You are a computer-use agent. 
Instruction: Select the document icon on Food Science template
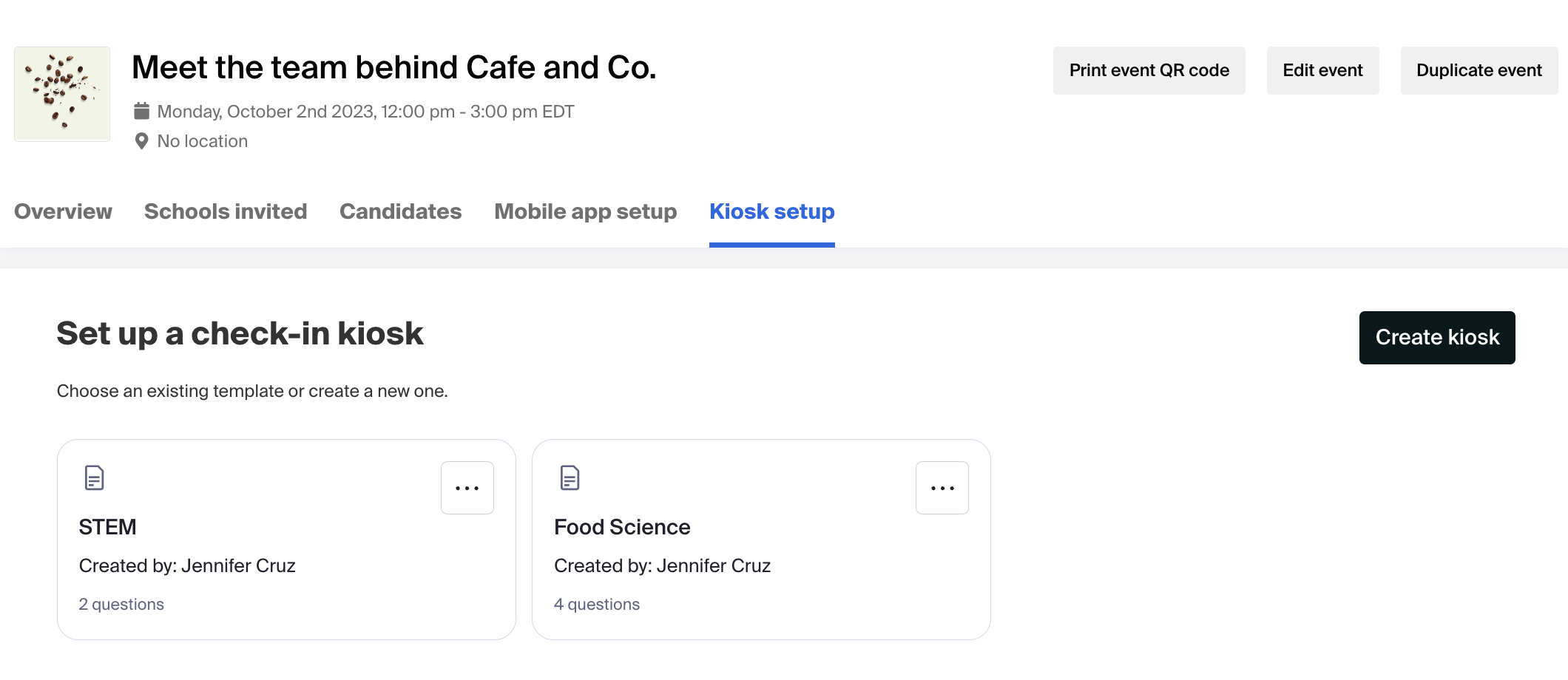[569, 477]
